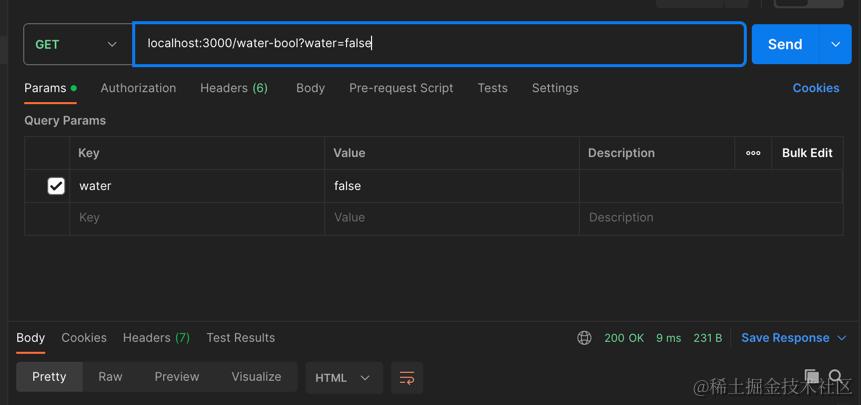861x405 pixels.
Task: Switch to the Raw response view
Action: [x=110, y=377]
